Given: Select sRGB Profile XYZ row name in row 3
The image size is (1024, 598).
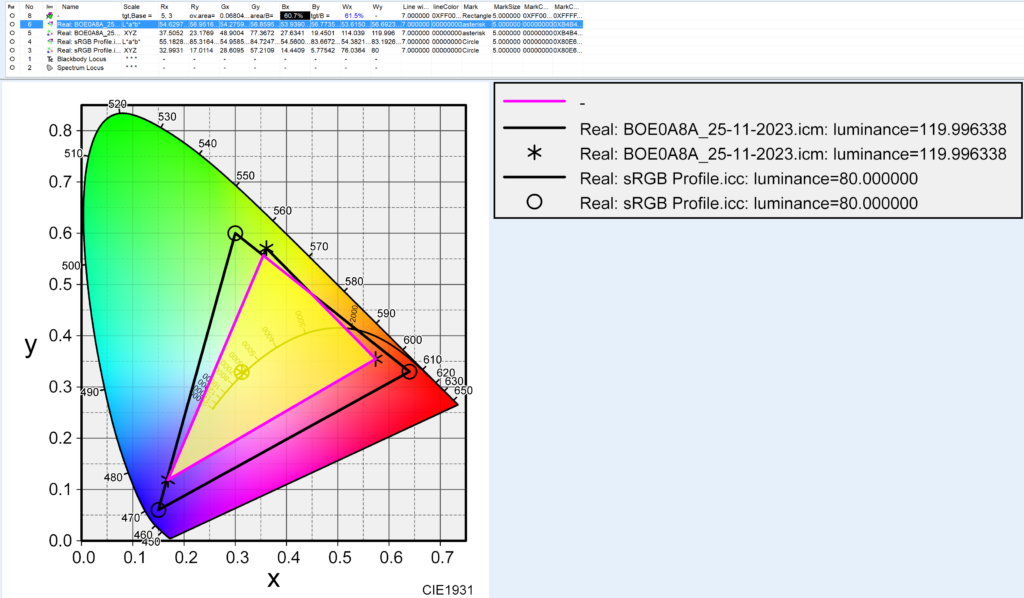Looking at the screenshot, I should coord(88,50).
